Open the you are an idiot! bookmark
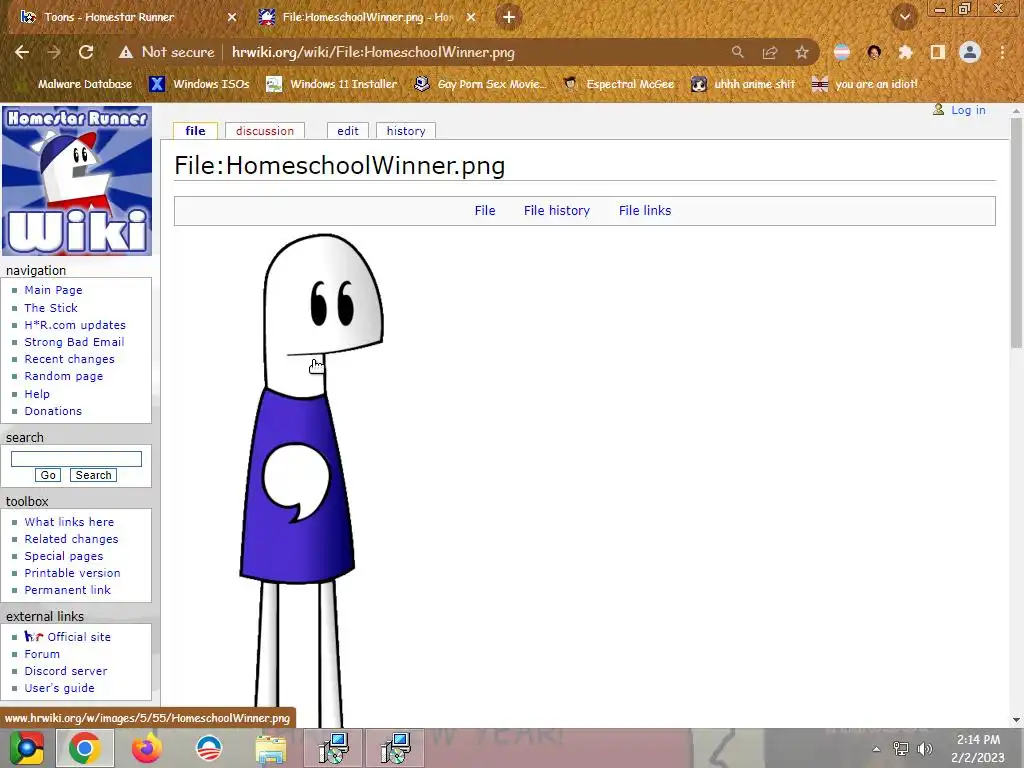The height and width of the screenshot is (768, 1024). pyautogui.click(x=865, y=84)
